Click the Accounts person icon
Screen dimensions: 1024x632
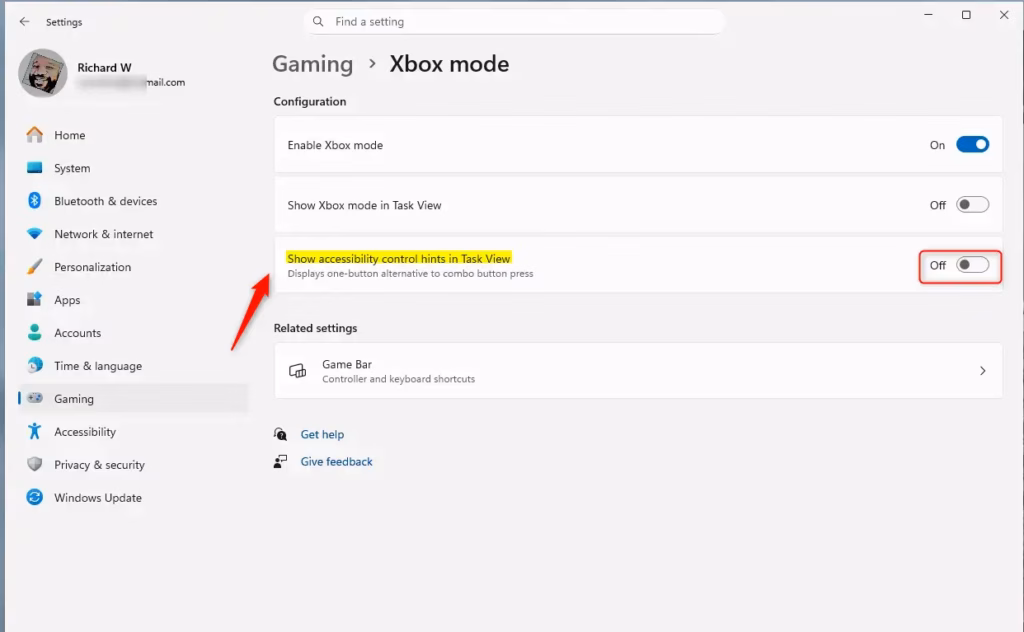(35, 333)
